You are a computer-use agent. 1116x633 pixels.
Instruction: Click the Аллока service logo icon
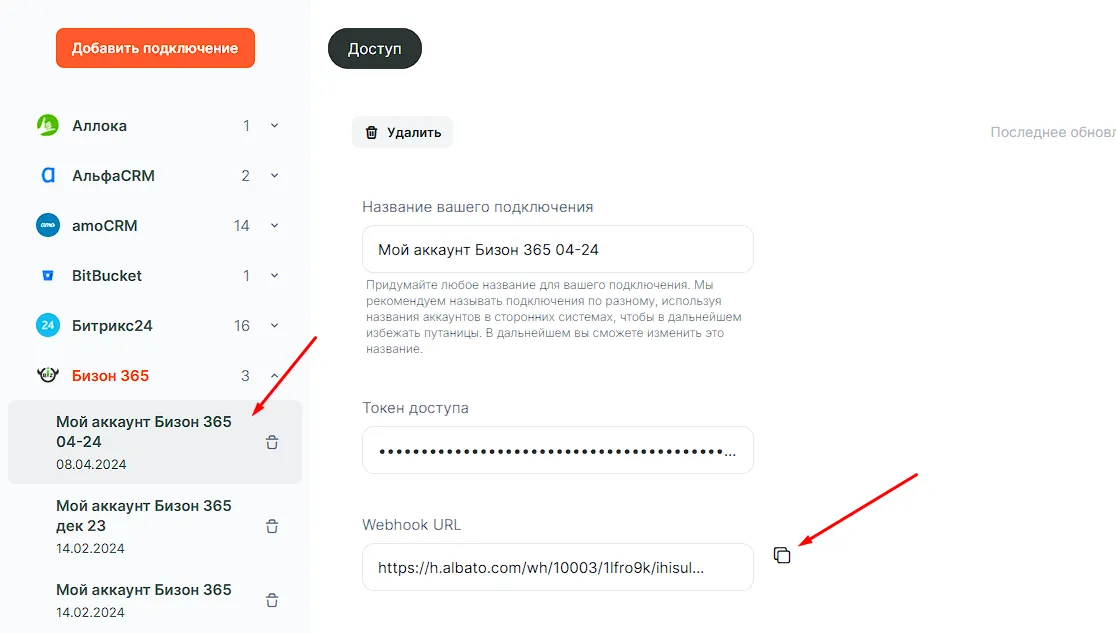48,126
